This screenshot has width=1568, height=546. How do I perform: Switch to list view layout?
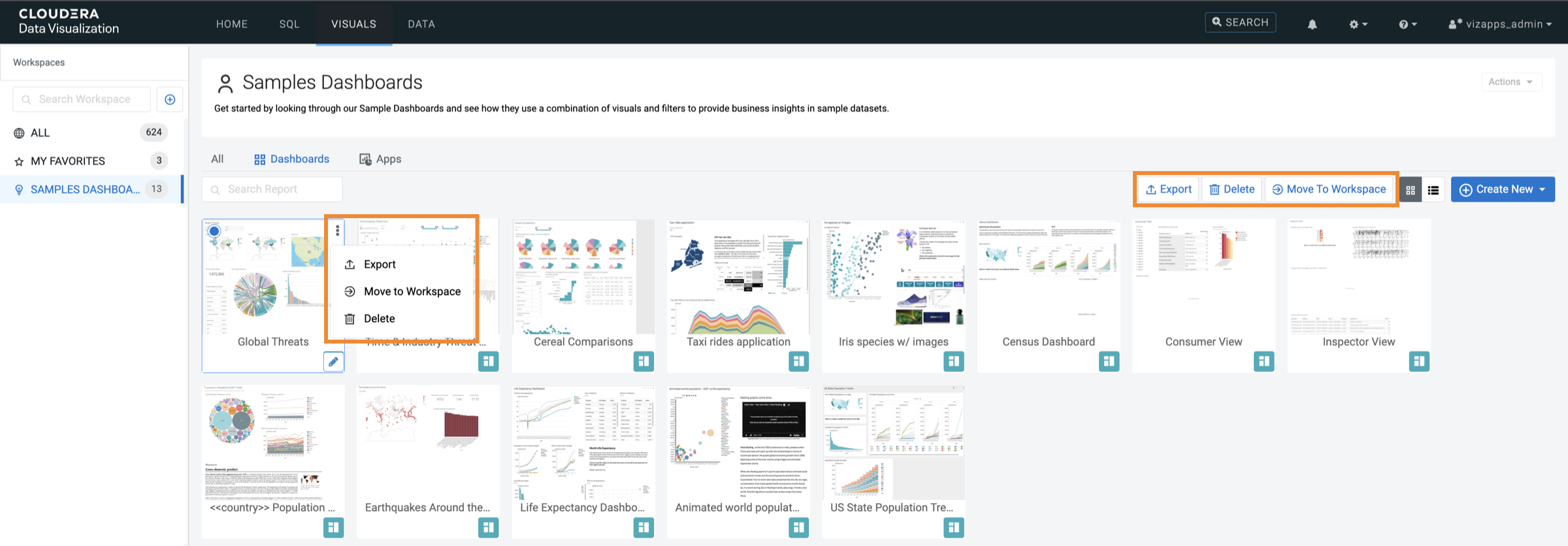[1433, 189]
